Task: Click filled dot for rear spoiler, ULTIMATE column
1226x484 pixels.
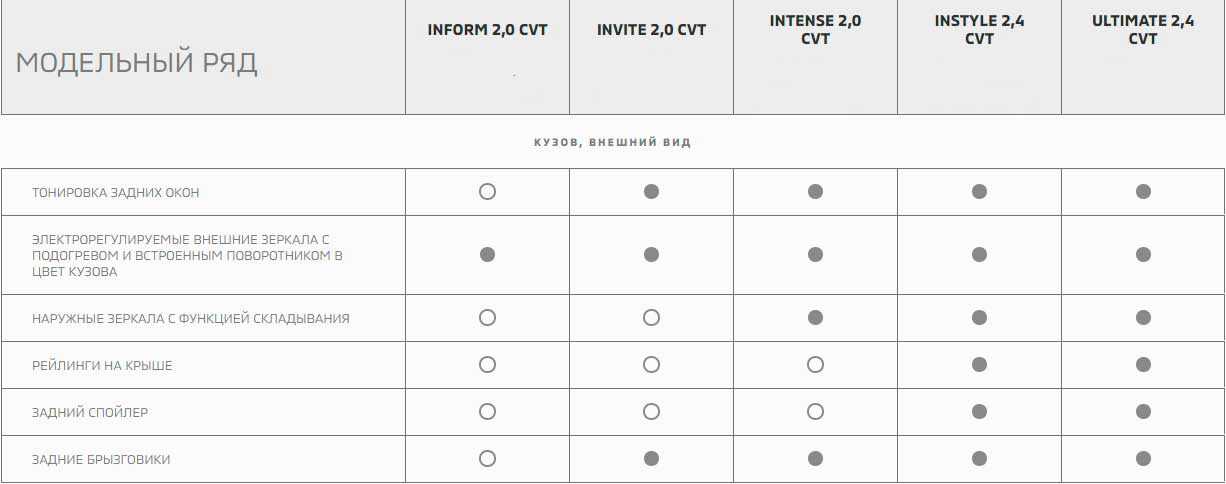Action: 1143,412
